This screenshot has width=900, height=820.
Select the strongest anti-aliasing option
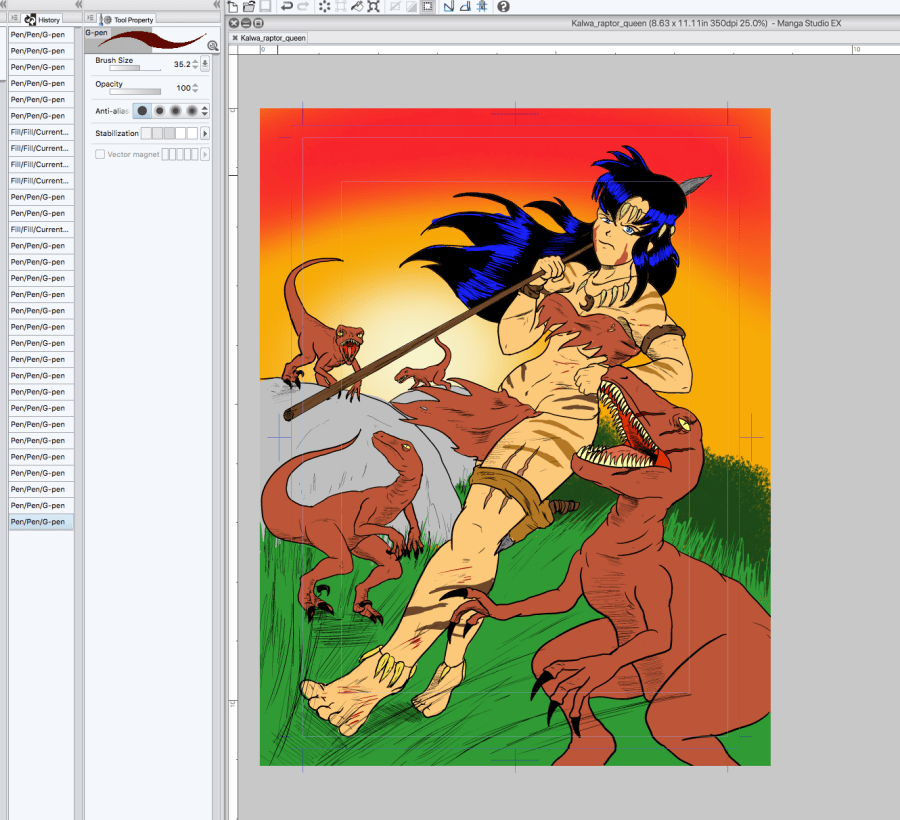[x=191, y=111]
